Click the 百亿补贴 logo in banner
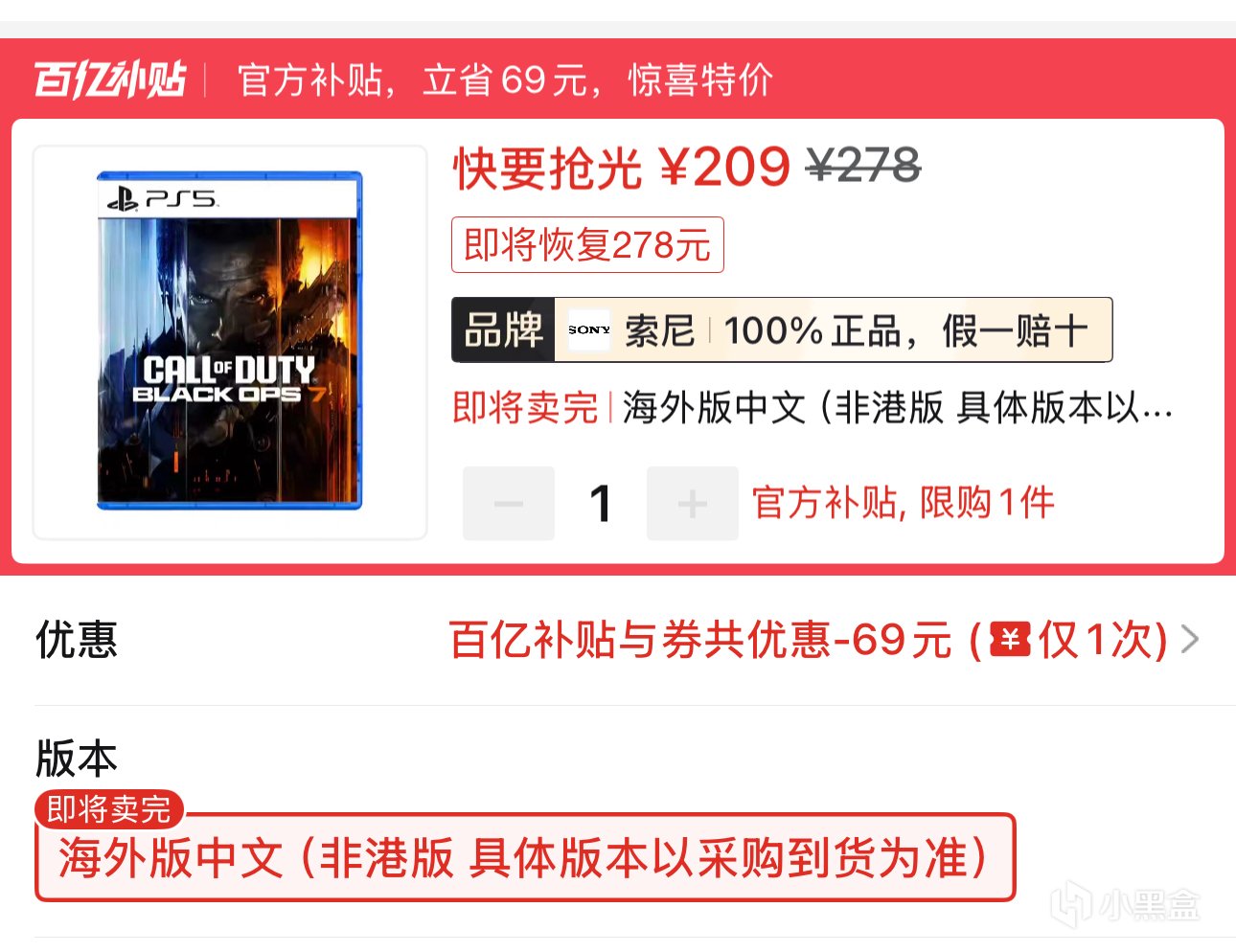Viewport: 1236px width, 952px height. click(x=110, y=79)
